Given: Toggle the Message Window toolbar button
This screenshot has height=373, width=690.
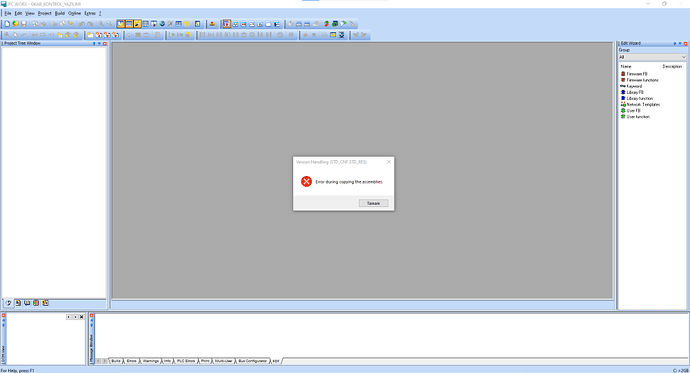Looking at the screenshot, I should pyautogui.click(x=129, y=24).
